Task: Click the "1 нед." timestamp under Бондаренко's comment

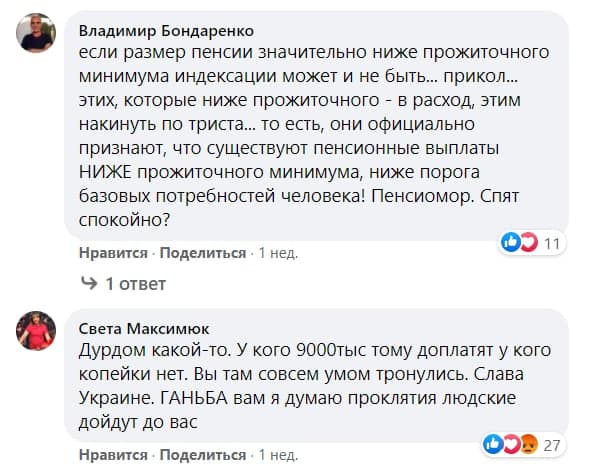Action: tap(278, 254)
